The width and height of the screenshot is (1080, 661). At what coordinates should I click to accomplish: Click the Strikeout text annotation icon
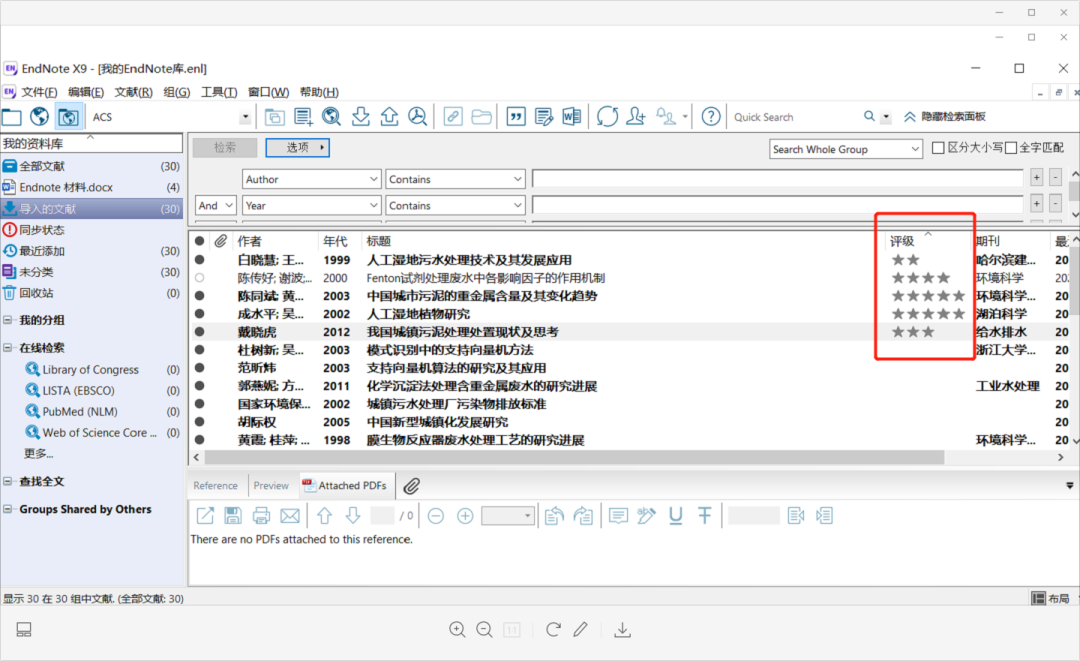point(705,516)
